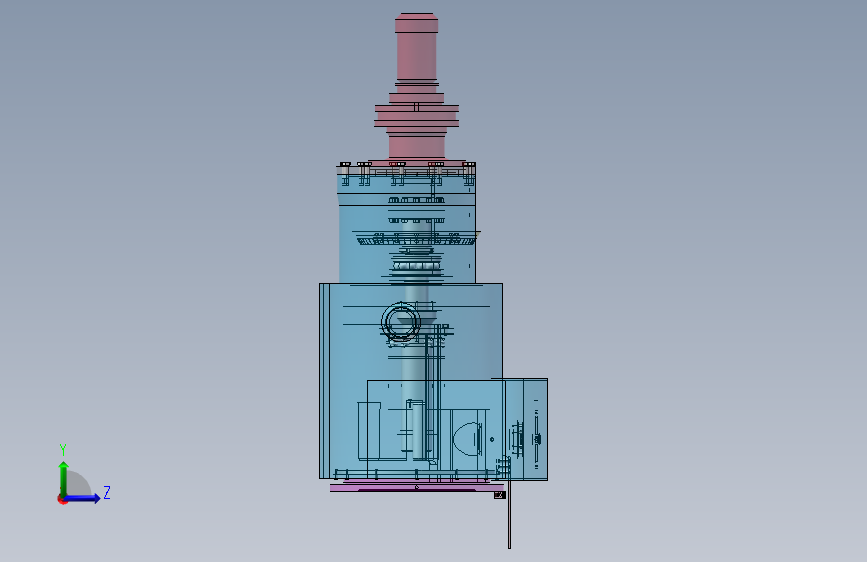The width and height of the screenshot is (867, 562).
Task: Click the red origin ball of the triad
Action: coord(62,499)
